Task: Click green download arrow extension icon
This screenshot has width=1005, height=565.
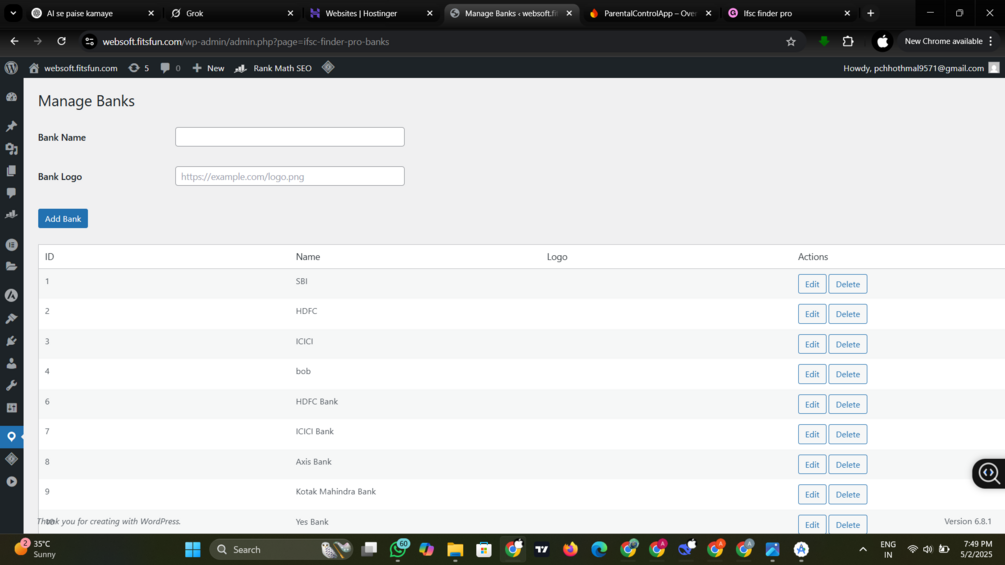Action: 824,42
